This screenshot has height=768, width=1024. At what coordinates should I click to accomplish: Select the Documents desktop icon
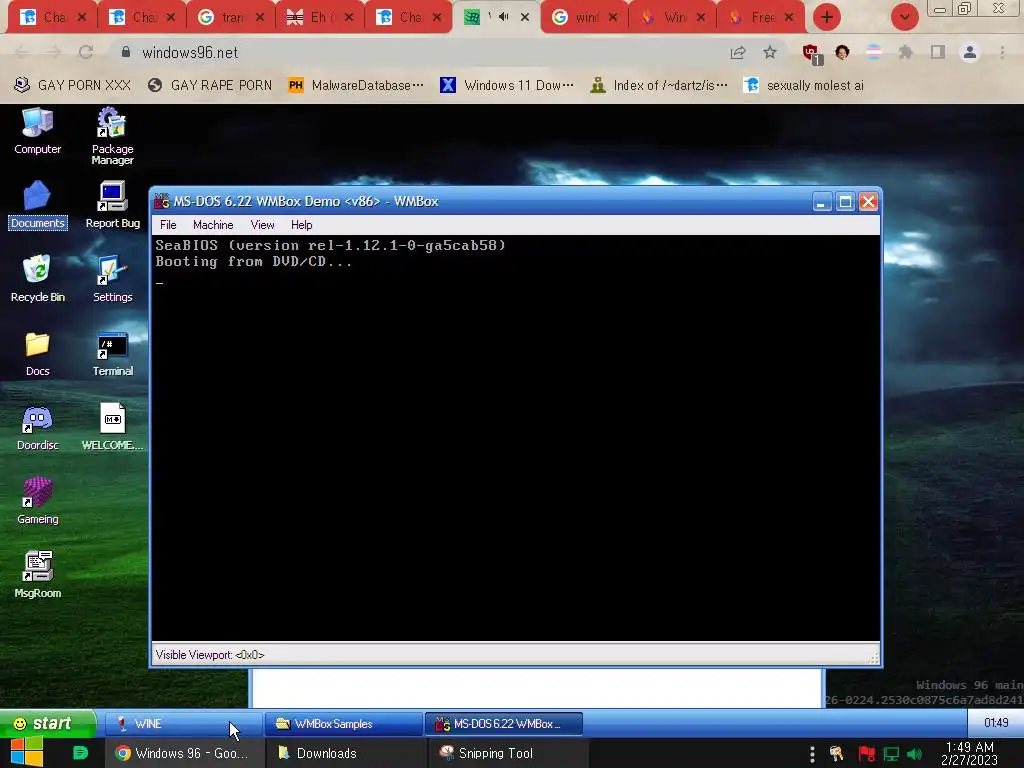point(37,205)
